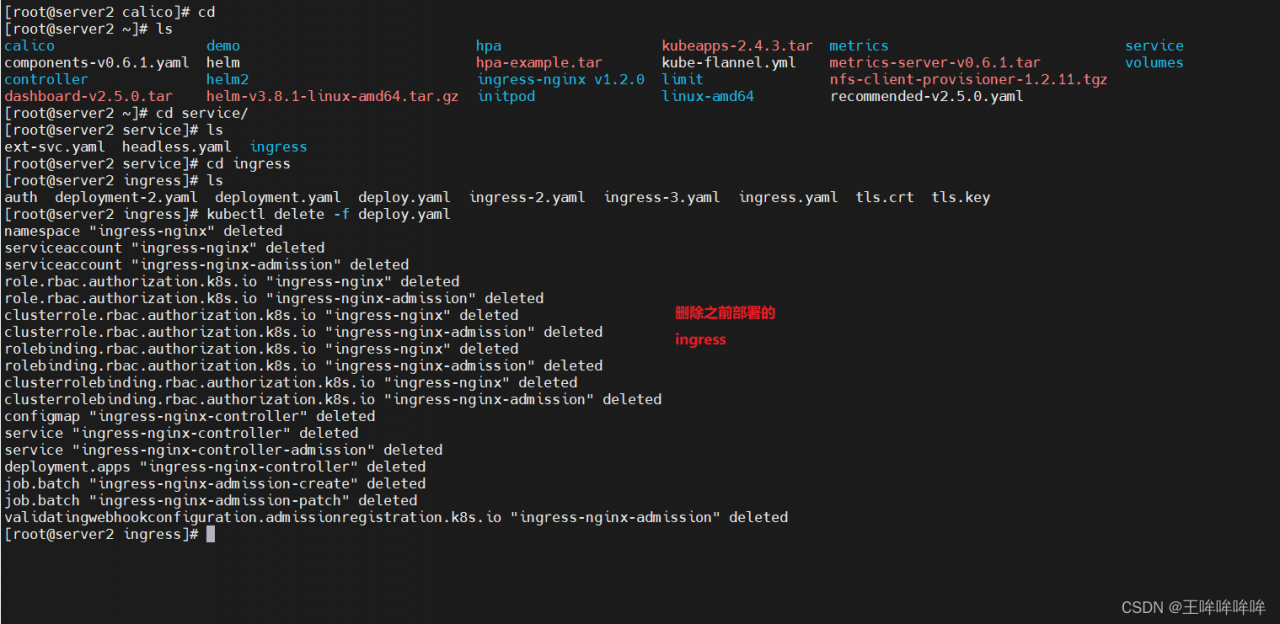This screenshot has width=1280, height=624.
Task: Click the red Chinese annotation above "ingress"
Action: point(725,313)
